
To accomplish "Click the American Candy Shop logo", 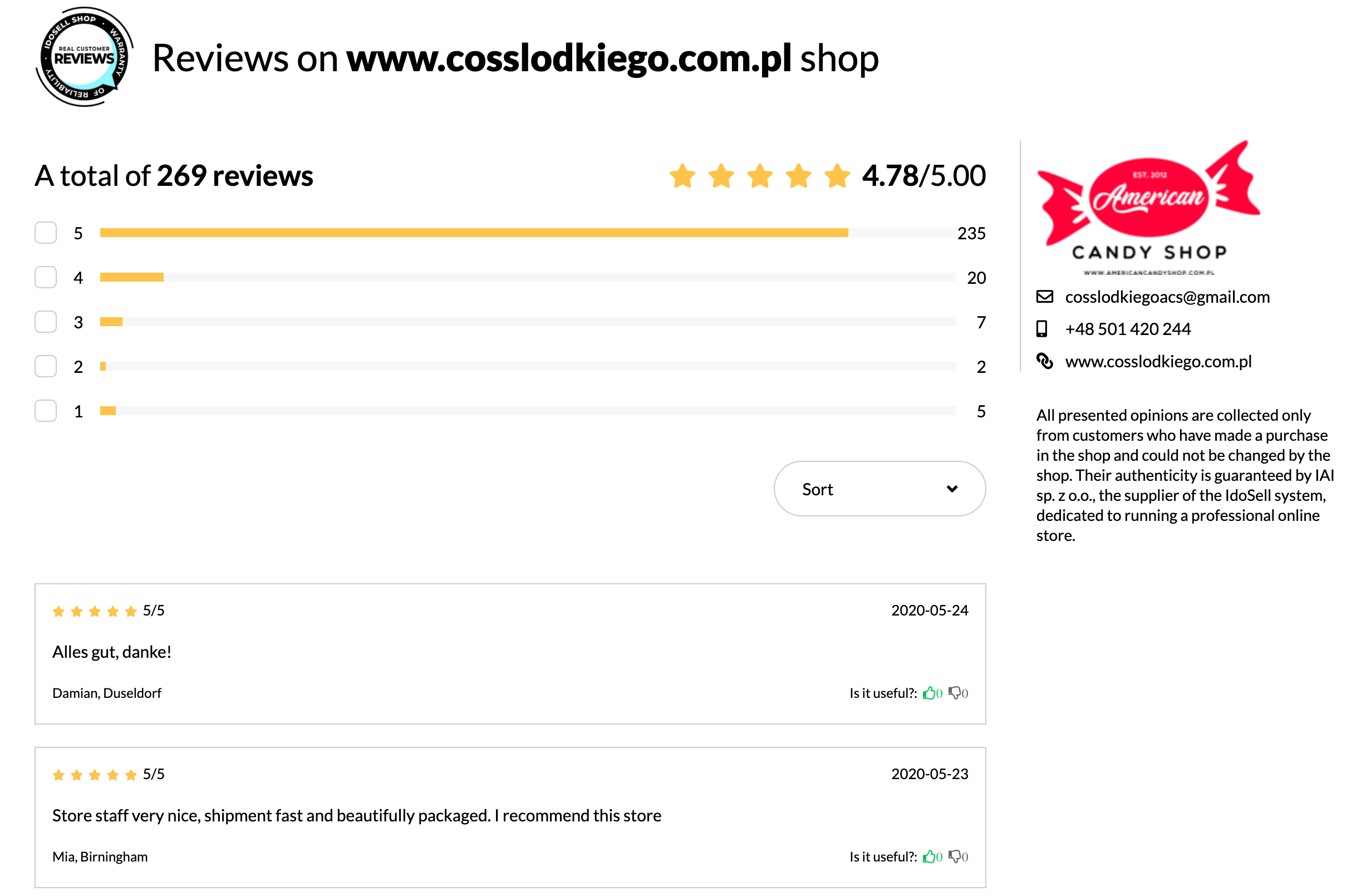I will 1148,208.
